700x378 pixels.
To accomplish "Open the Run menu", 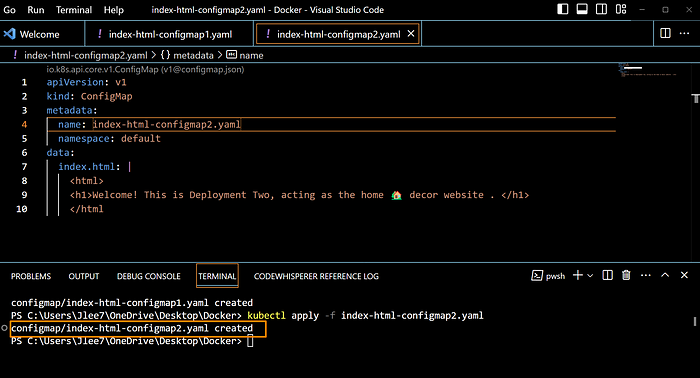I will click(x=36, y=10).
